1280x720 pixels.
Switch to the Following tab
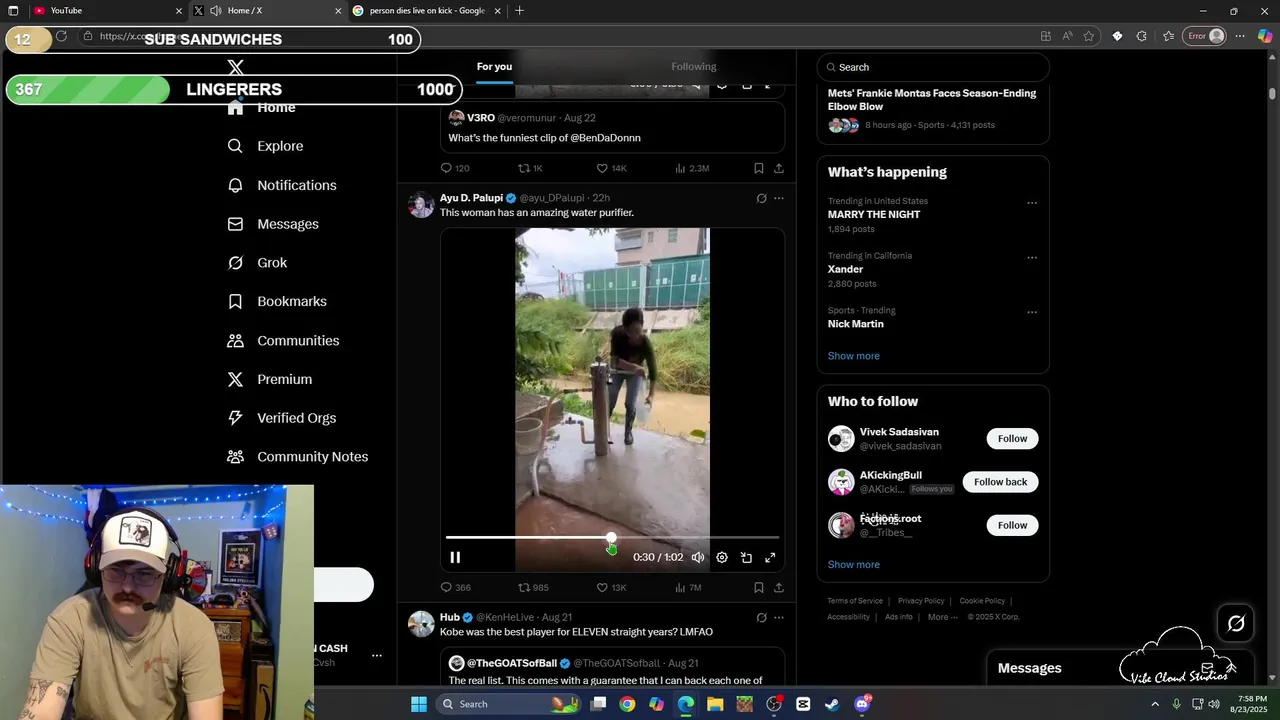click(x=693, y=67)
